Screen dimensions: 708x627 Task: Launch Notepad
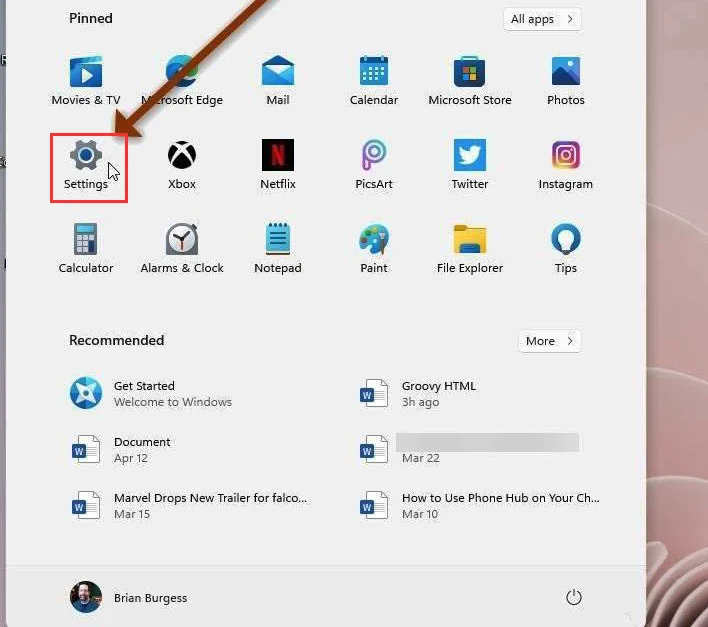click(278, 249)
